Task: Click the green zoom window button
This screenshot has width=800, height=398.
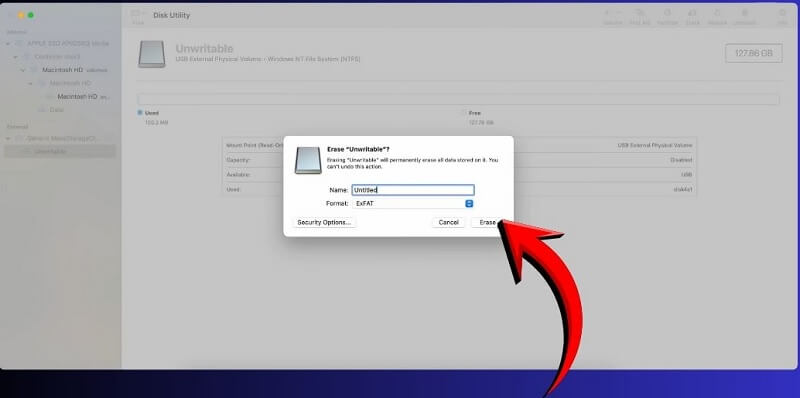Action: tap(31, 15)
